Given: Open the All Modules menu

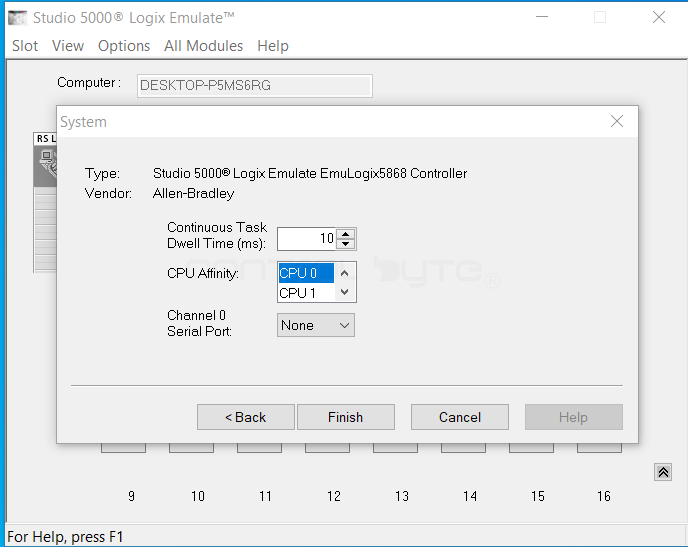Looking at the screenshot, I should coord(203,46).
